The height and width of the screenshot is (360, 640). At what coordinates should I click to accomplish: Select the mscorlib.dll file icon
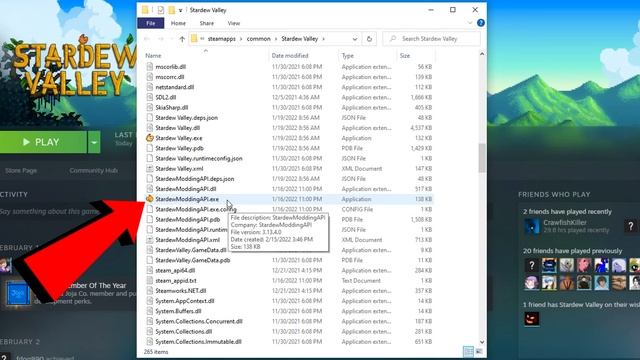point(150,67)
